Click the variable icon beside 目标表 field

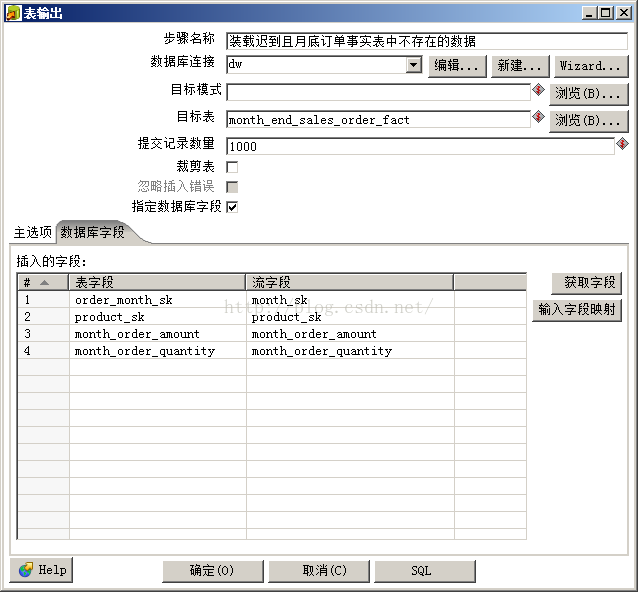[x=538, y=117]
